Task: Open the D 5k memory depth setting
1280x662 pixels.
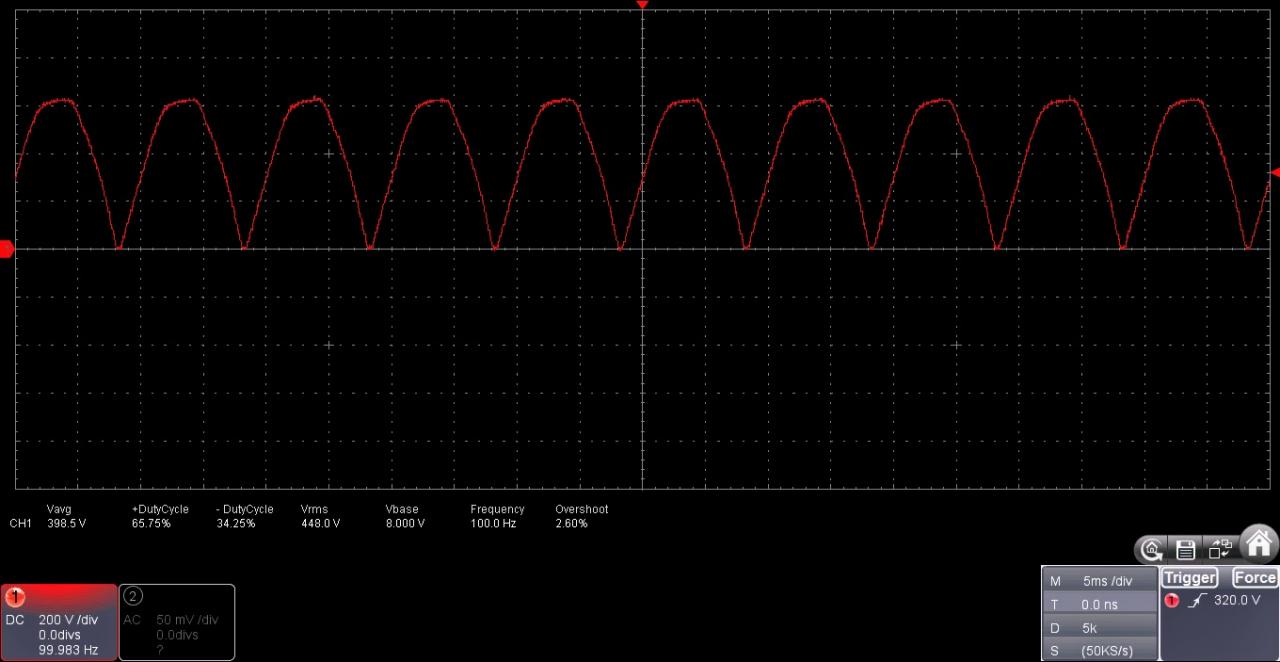Action: 1099,628
